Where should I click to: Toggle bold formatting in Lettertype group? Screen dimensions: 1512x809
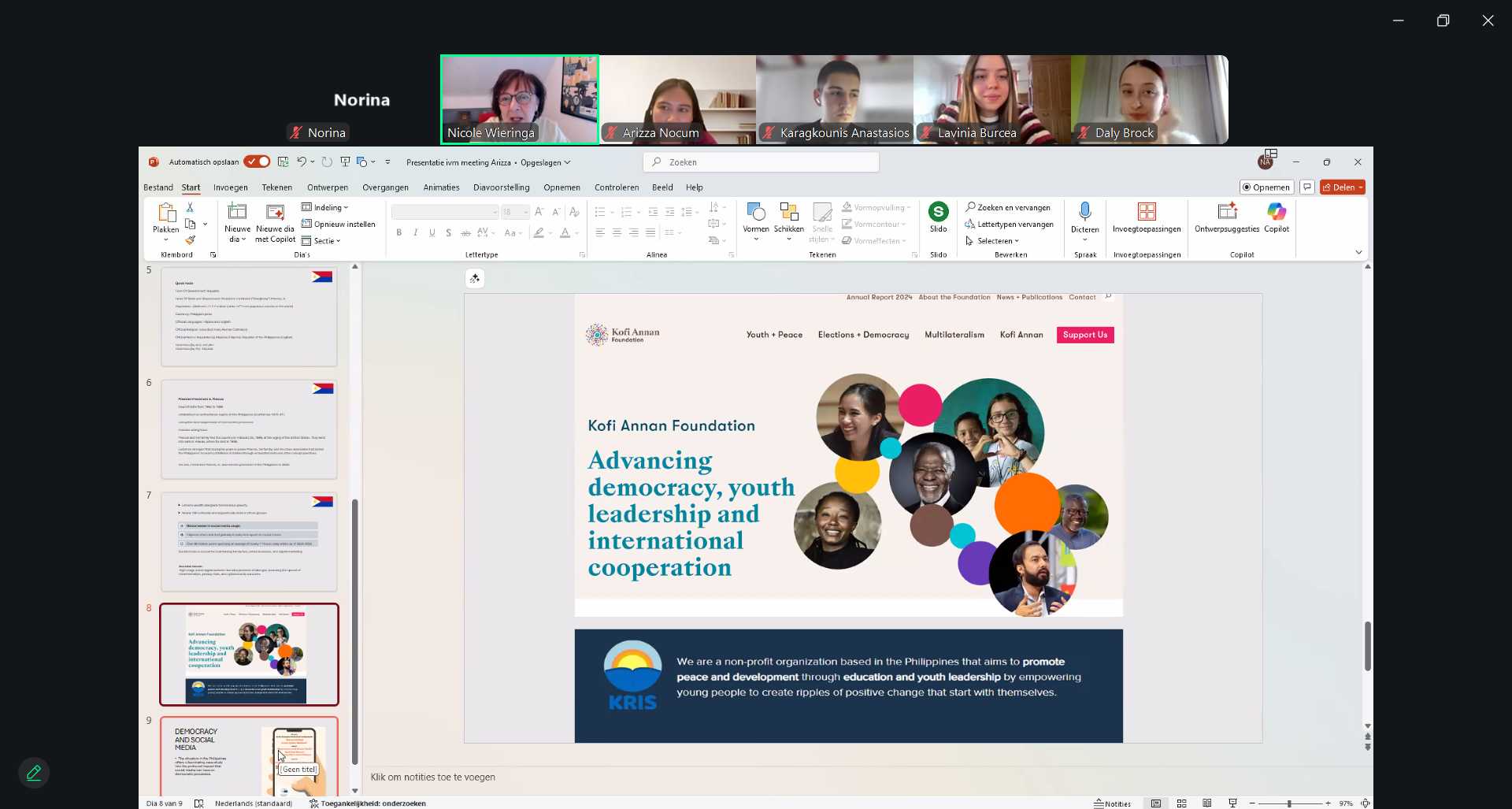pos(399,233)
